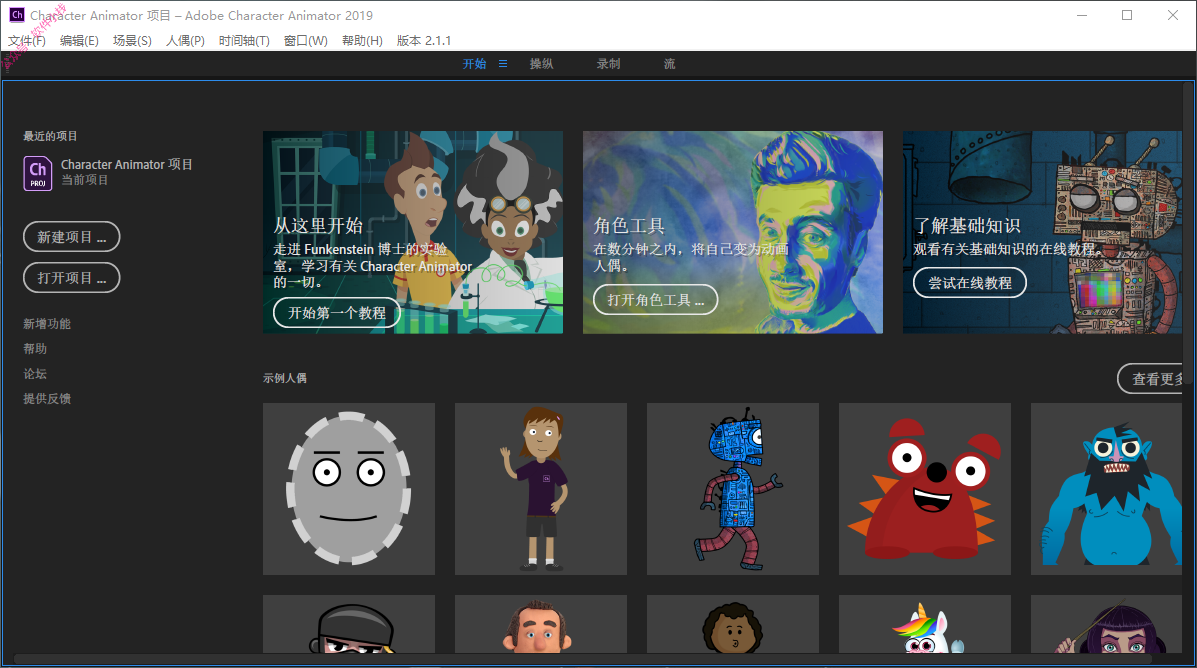This screenshot has width=1197, height=668.
Task: Open the 提供反馈 link
Action: [x=47, y=399]
